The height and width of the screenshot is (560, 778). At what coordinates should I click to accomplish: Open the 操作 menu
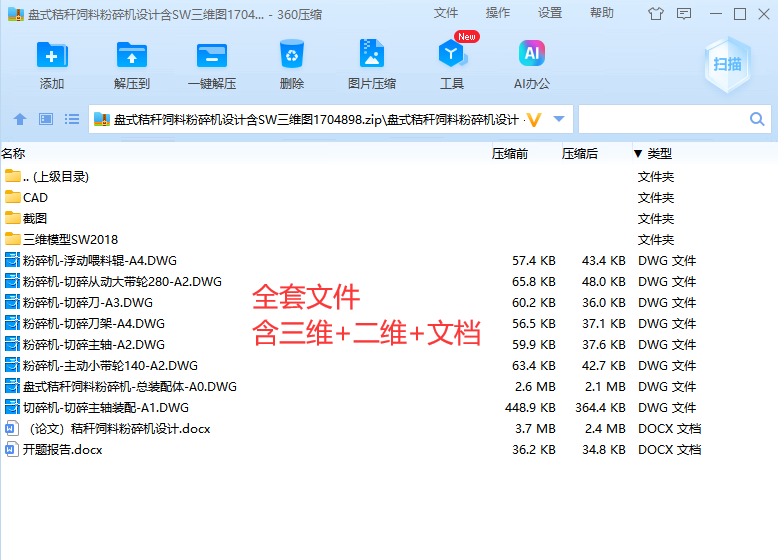pyautogui.click(x=498, y=13)
